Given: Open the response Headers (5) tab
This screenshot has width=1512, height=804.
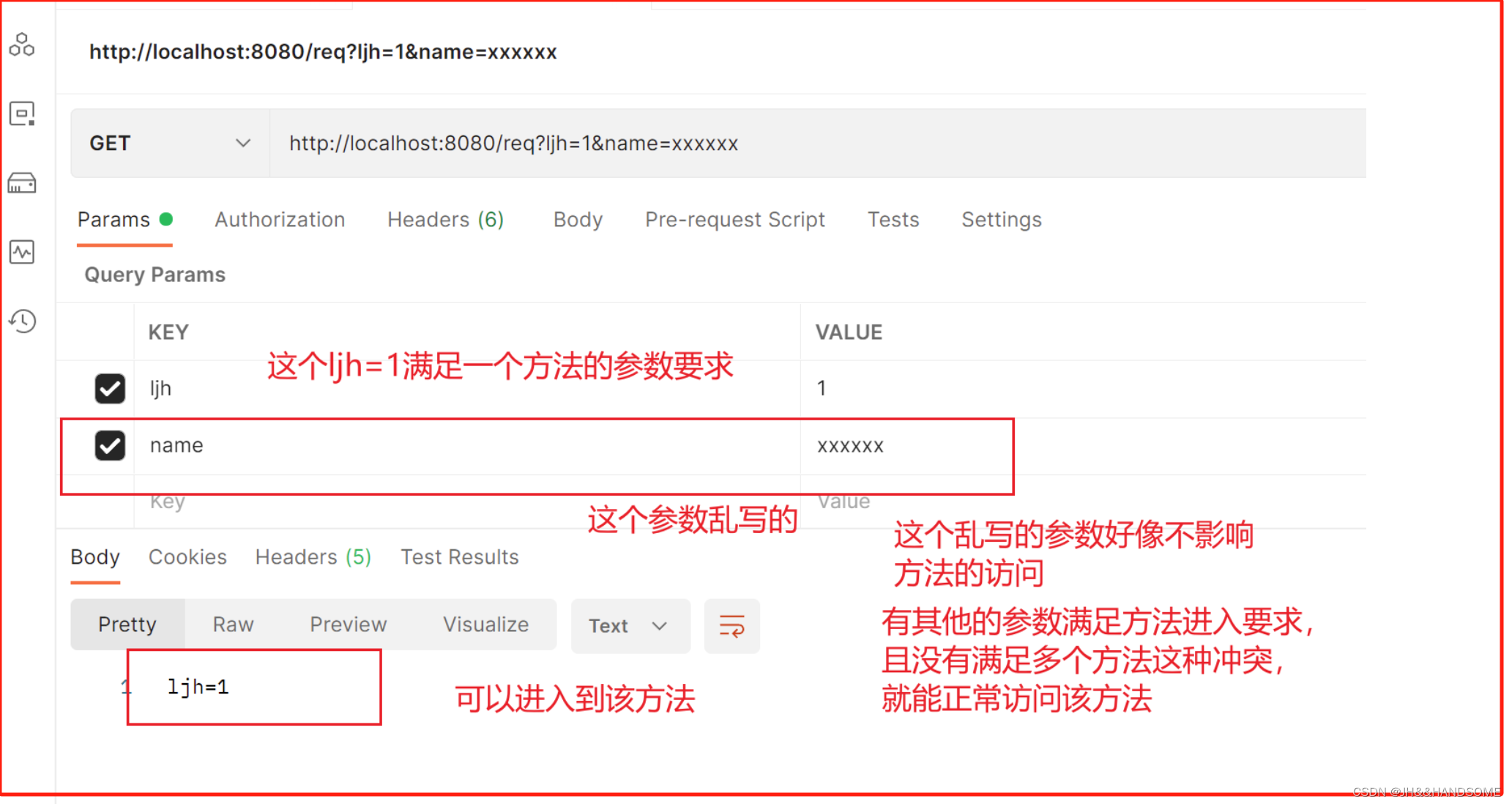Looking at the screenshot, I should 313,557.
